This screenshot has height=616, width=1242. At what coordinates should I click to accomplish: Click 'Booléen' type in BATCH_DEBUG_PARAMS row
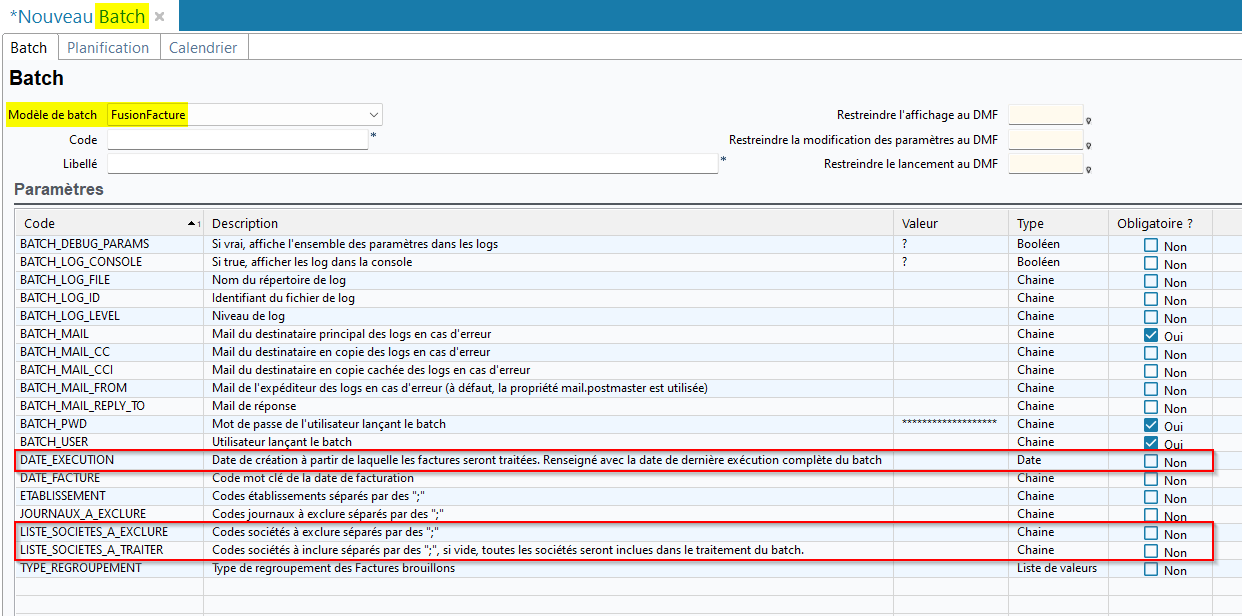[x=1038, y=244]
